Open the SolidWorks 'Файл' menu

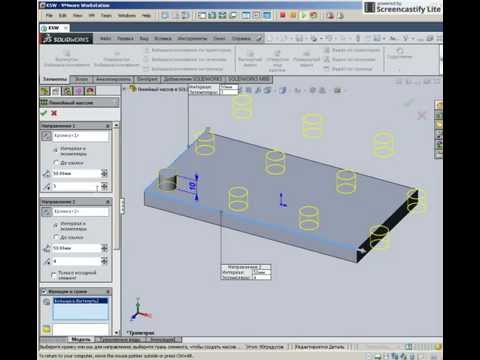coord(105,39)
